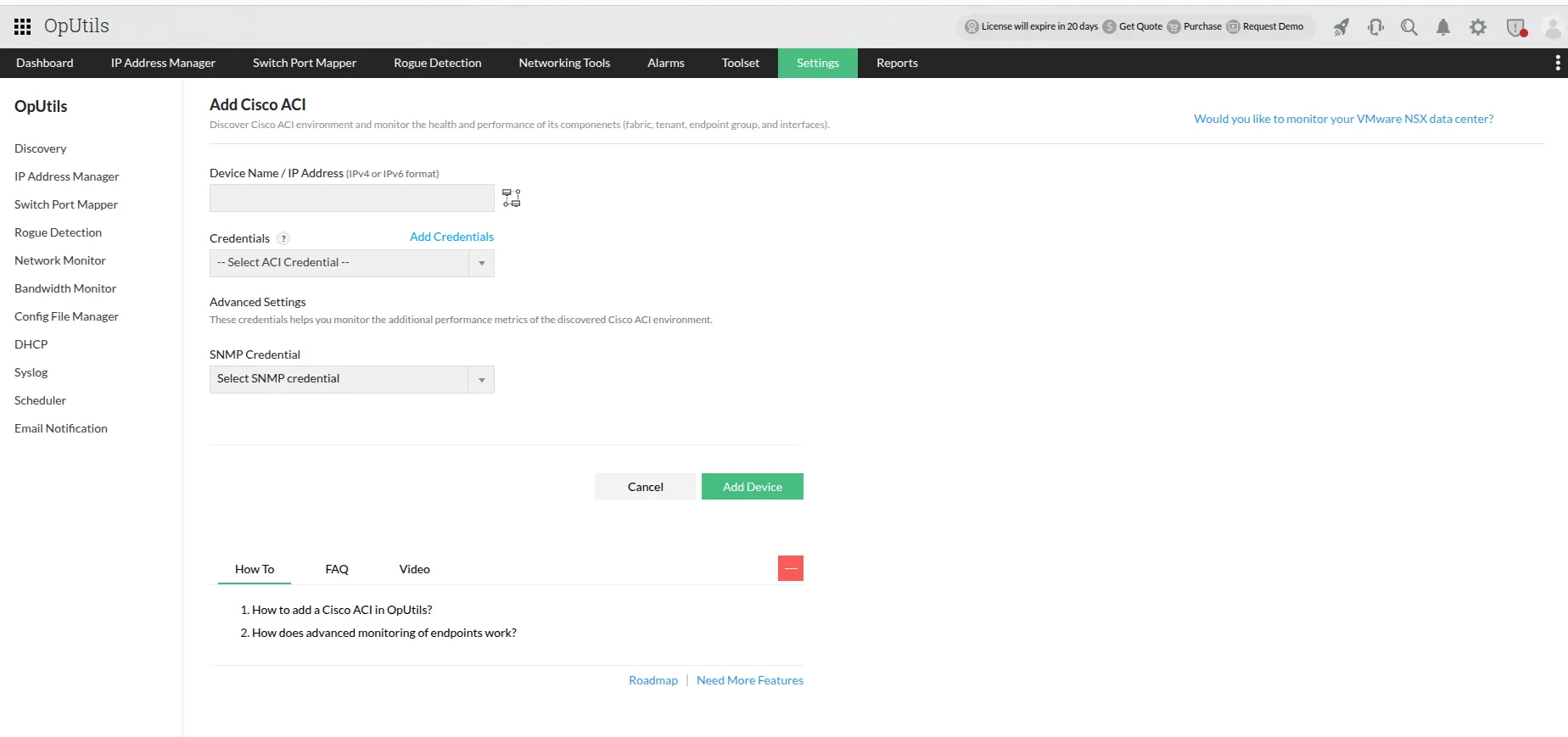1568x737 pixels.
Task: Open 'How to add a Cisco ACI in OpUtils?'
Action: click(x=342, y=610)
